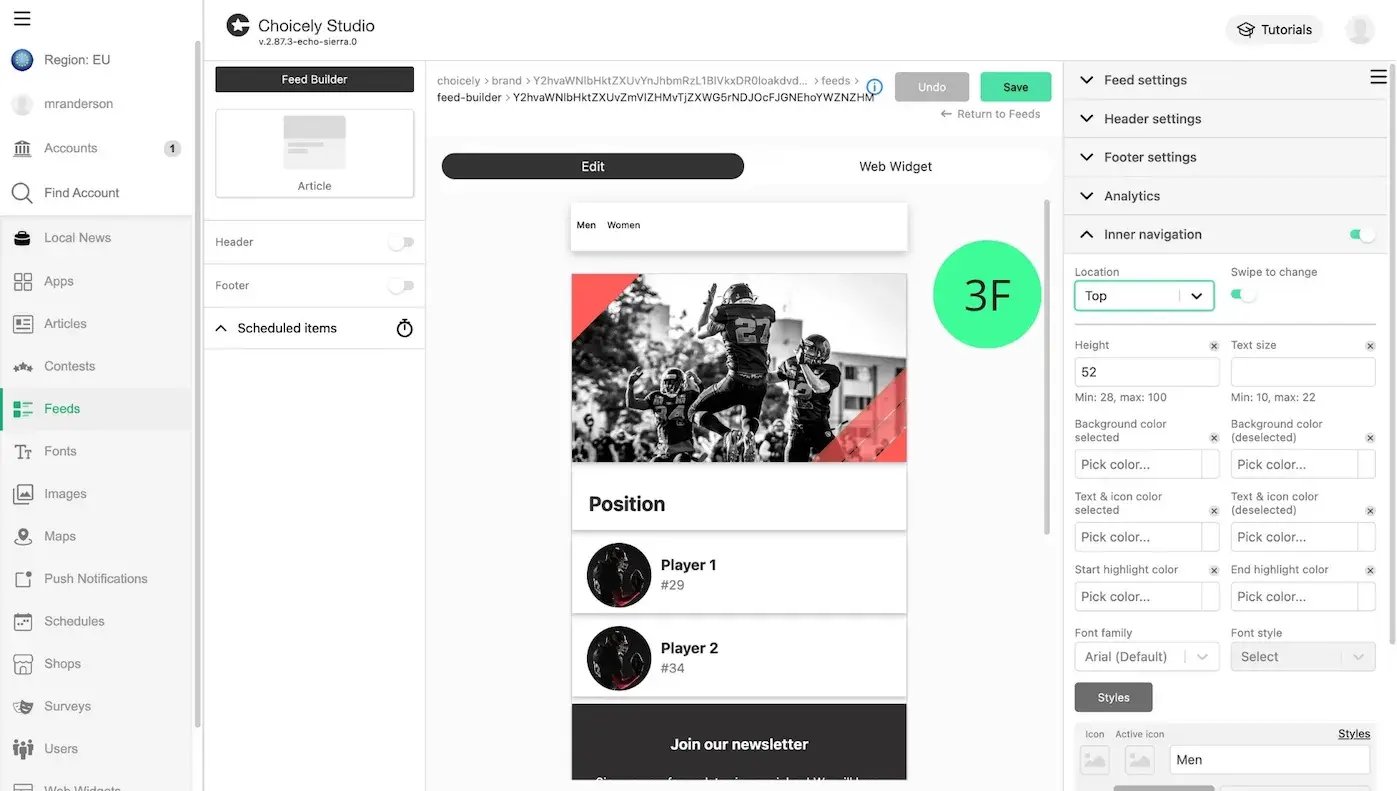Screen dimensions: 1397x791
Task: Open Push Notifications in the sidebar
Action: point(96,579)
